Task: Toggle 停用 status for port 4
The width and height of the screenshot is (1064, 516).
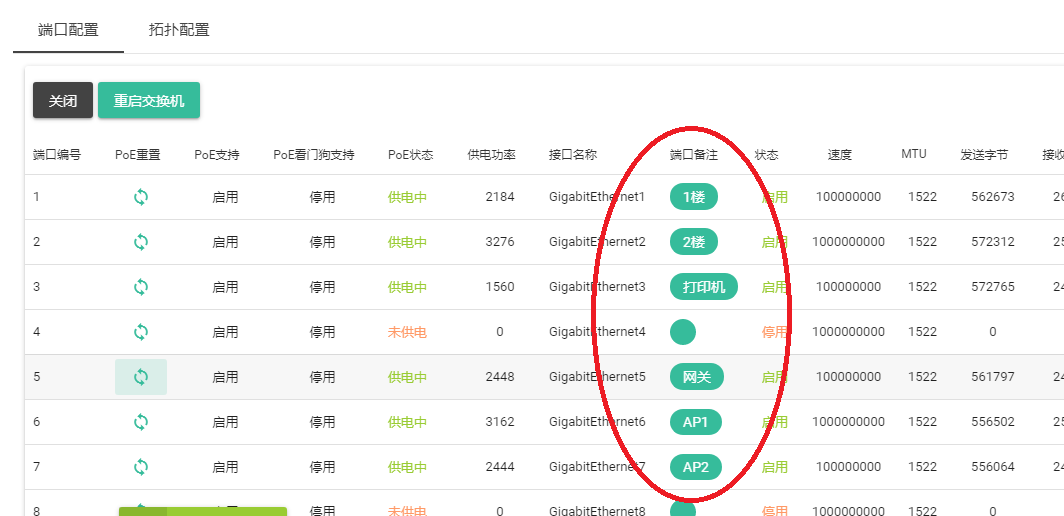Action: point(775,332)
